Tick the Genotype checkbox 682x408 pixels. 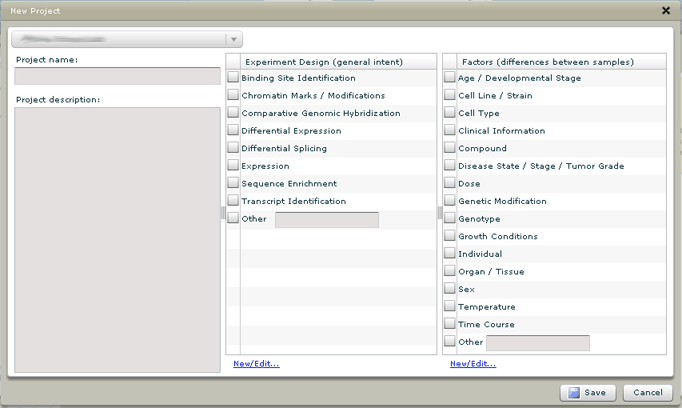450,218
